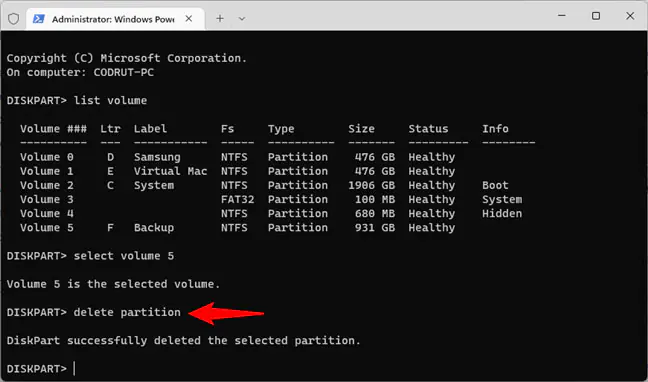Close the Administrator: Windows PowerShell tab
This screenshot has height=382, width=648.
click(x=188, y=19)
